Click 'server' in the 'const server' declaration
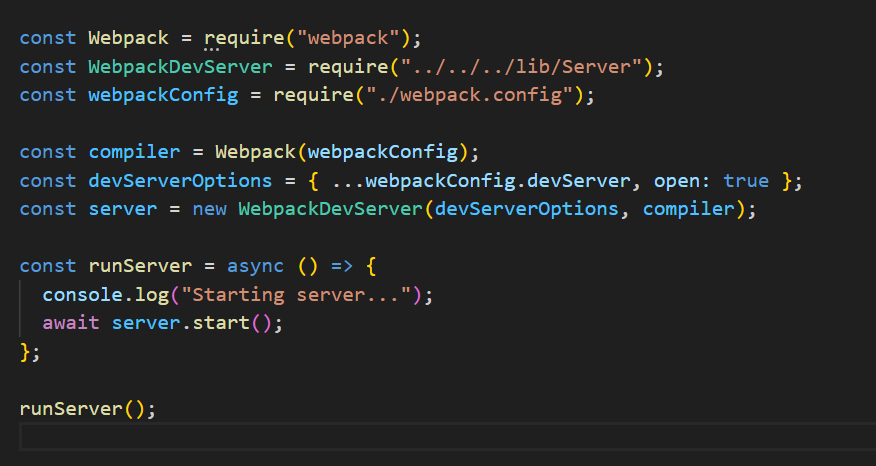This screenshot has width=876, height=466. [x=123, y=209]
